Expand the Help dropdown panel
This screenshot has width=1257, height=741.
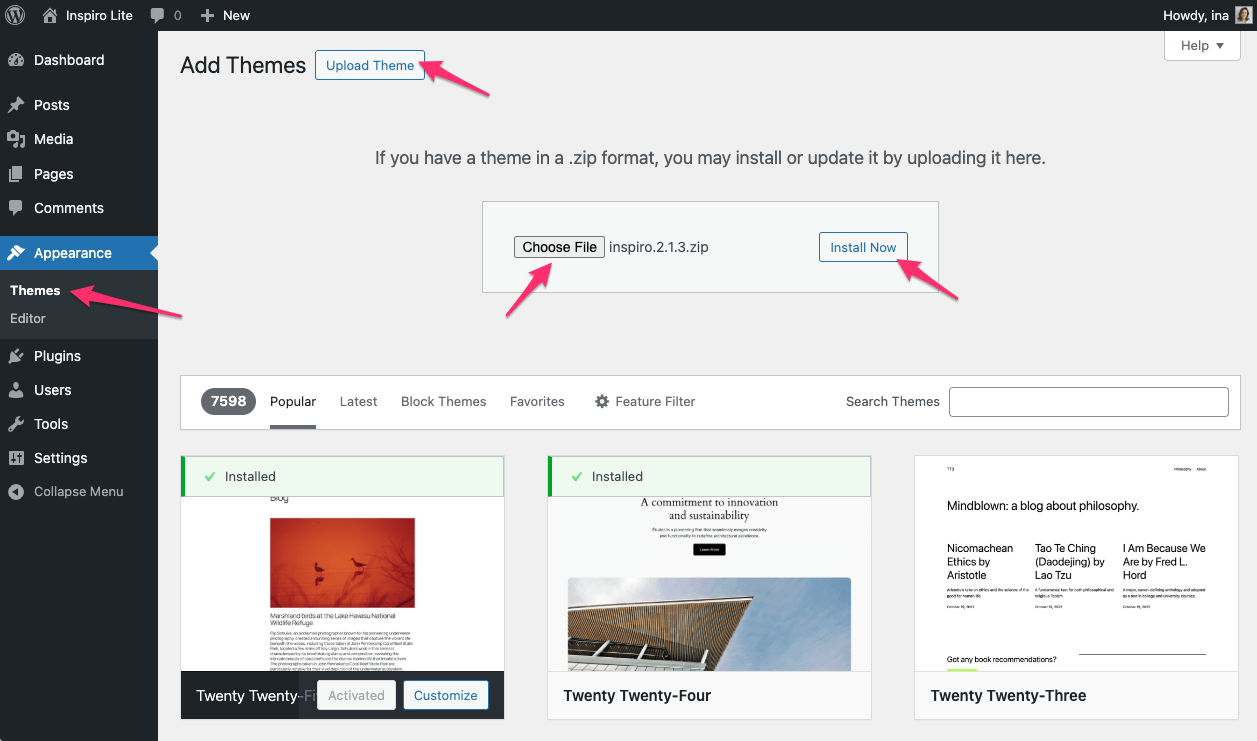(x=1202, y=45)
